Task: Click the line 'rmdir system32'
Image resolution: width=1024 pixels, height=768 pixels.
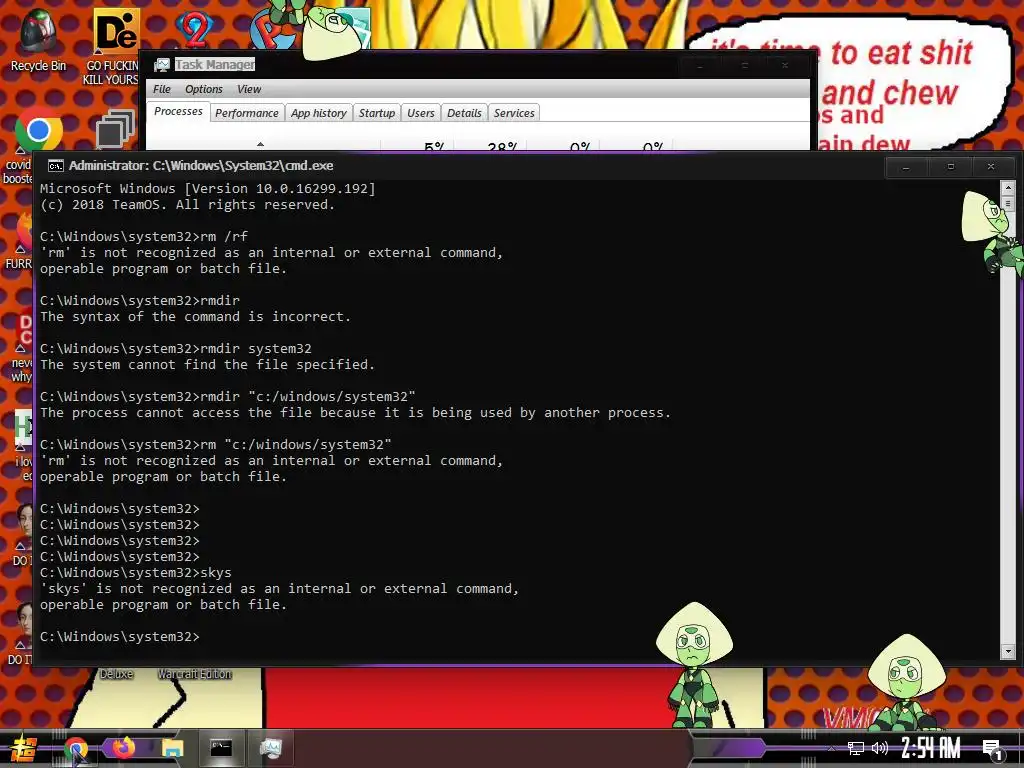Action: [176, 349]
